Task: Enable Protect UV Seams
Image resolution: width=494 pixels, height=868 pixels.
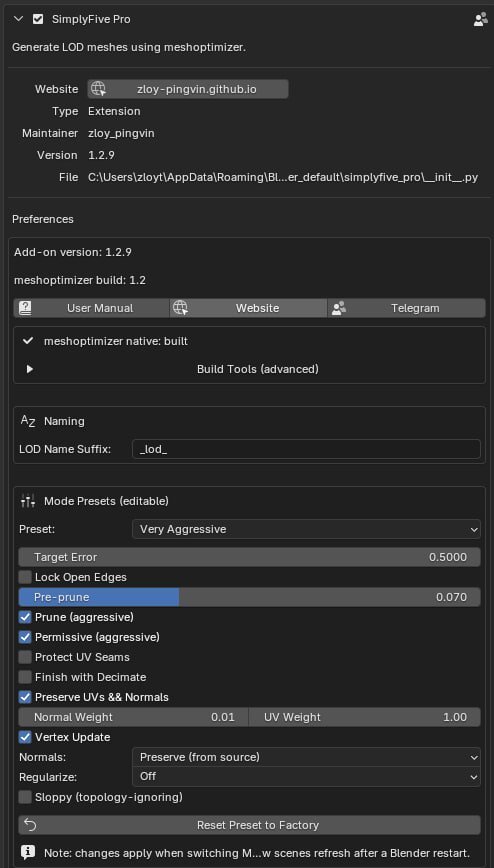Action: (25, 657)
